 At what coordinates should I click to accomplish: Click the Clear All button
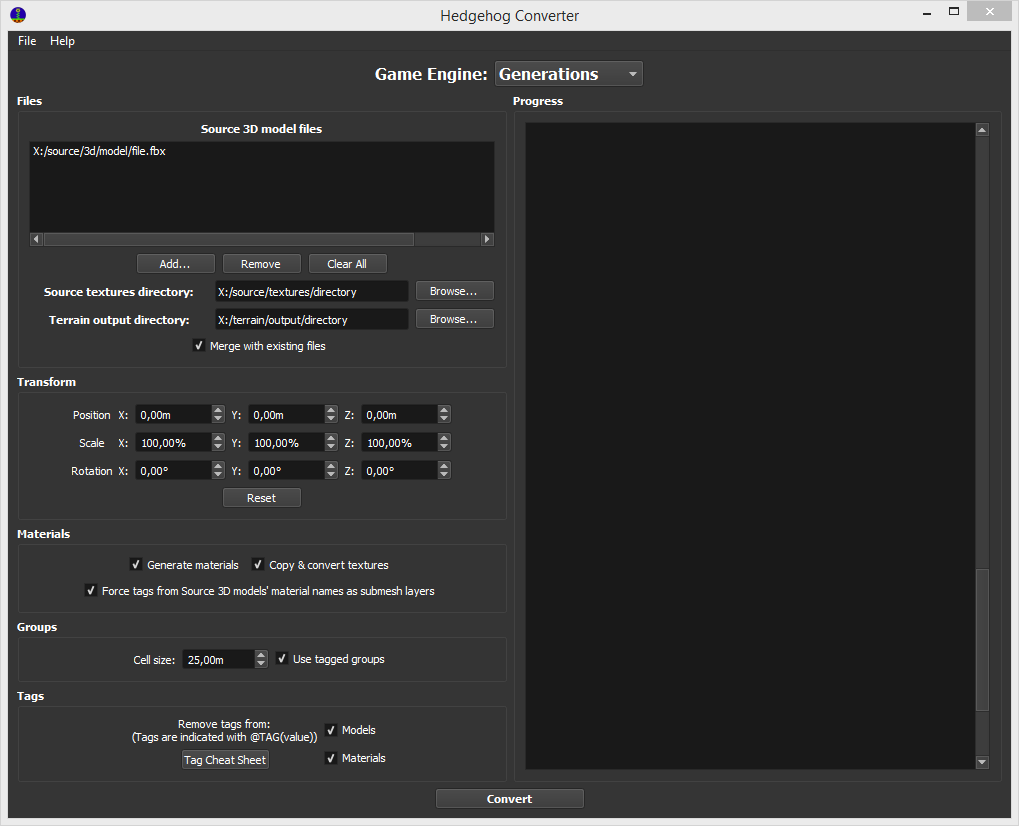tap(347, 264)
